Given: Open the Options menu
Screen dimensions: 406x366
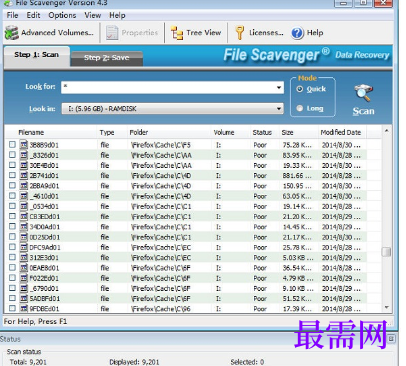Looking at the screenshot, I should tap(62, 15).
